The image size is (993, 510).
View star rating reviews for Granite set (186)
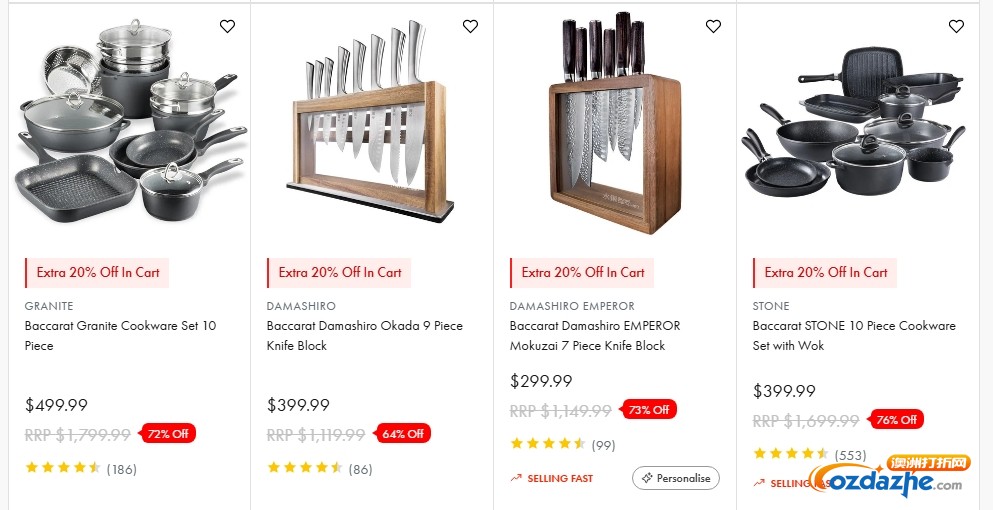tap(80, 468)
